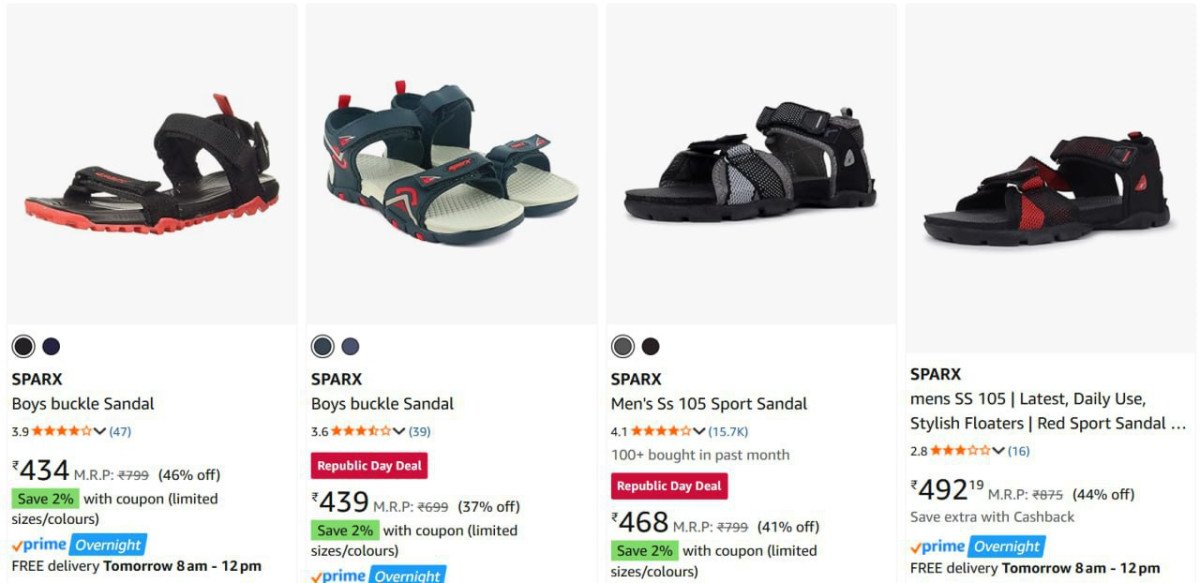Image resolution: width=1200 pixels, height=583 pixels.
Task: Expand 3.6 star rating popover arrow
Action: [x=399, y=431]
